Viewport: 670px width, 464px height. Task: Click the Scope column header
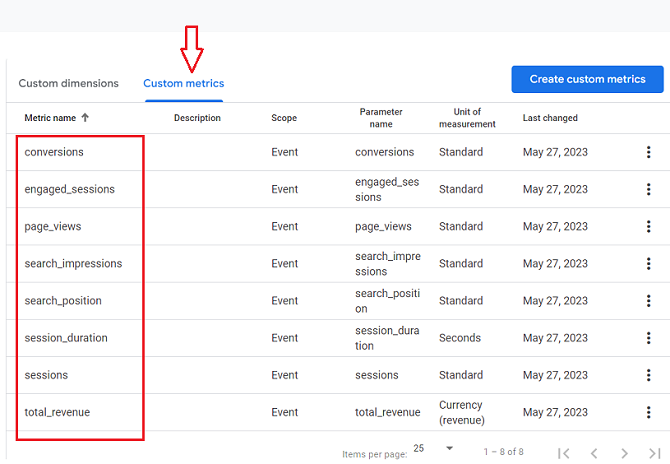pos(284,118)
